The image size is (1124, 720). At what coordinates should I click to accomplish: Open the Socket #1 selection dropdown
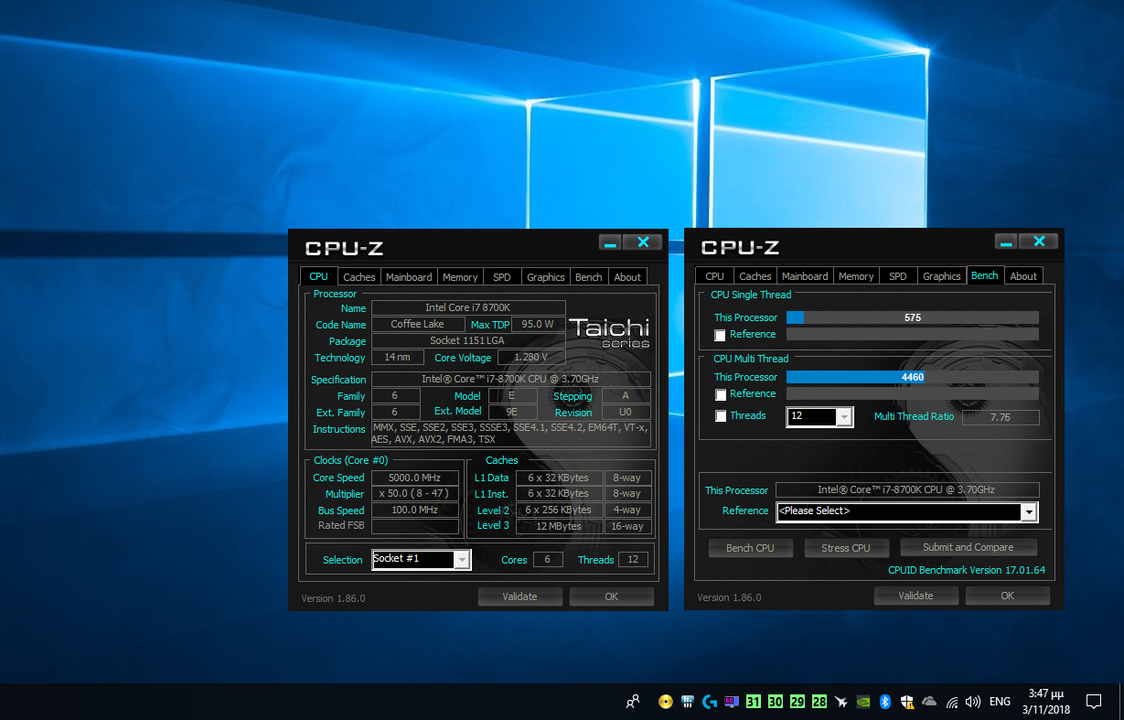click(422, 559)
